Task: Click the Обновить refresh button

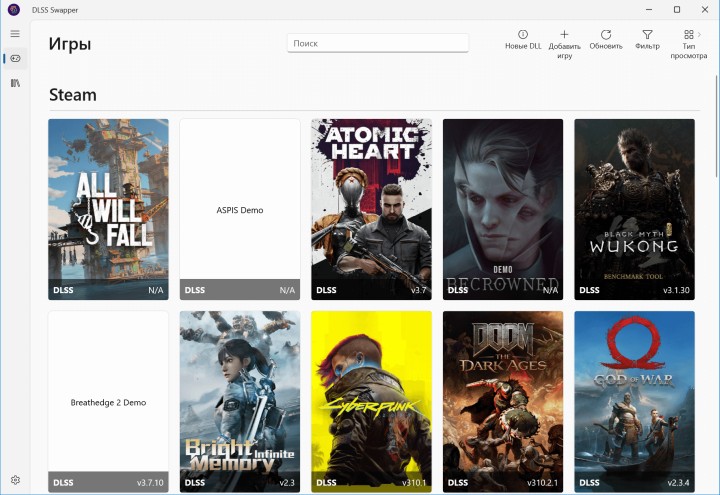Action: (x=606, y=40)
